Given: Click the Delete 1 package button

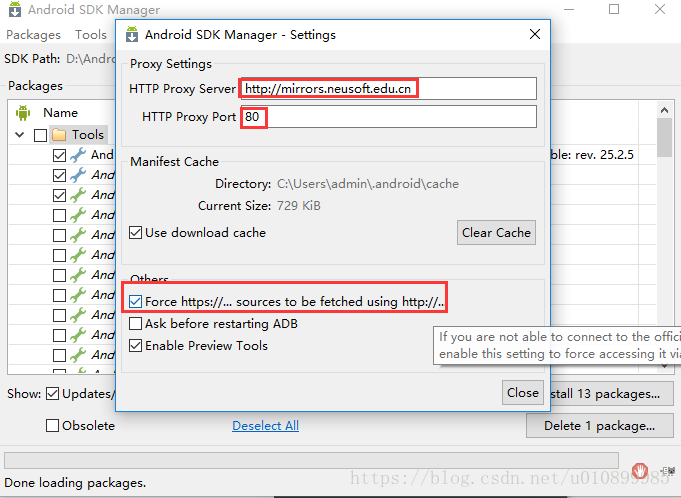Looking at the screenshot, I should (599, 425).
